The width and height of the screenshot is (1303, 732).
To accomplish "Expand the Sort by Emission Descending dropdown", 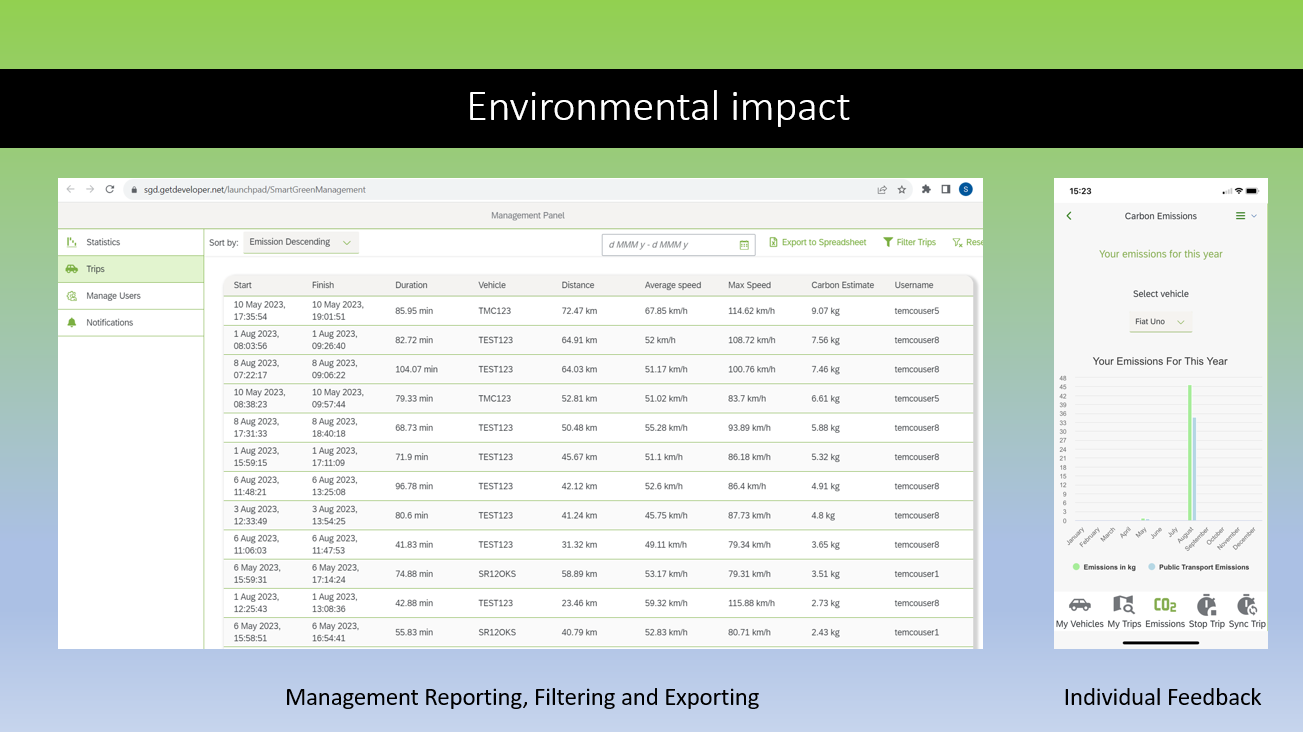I will [302, 242].
